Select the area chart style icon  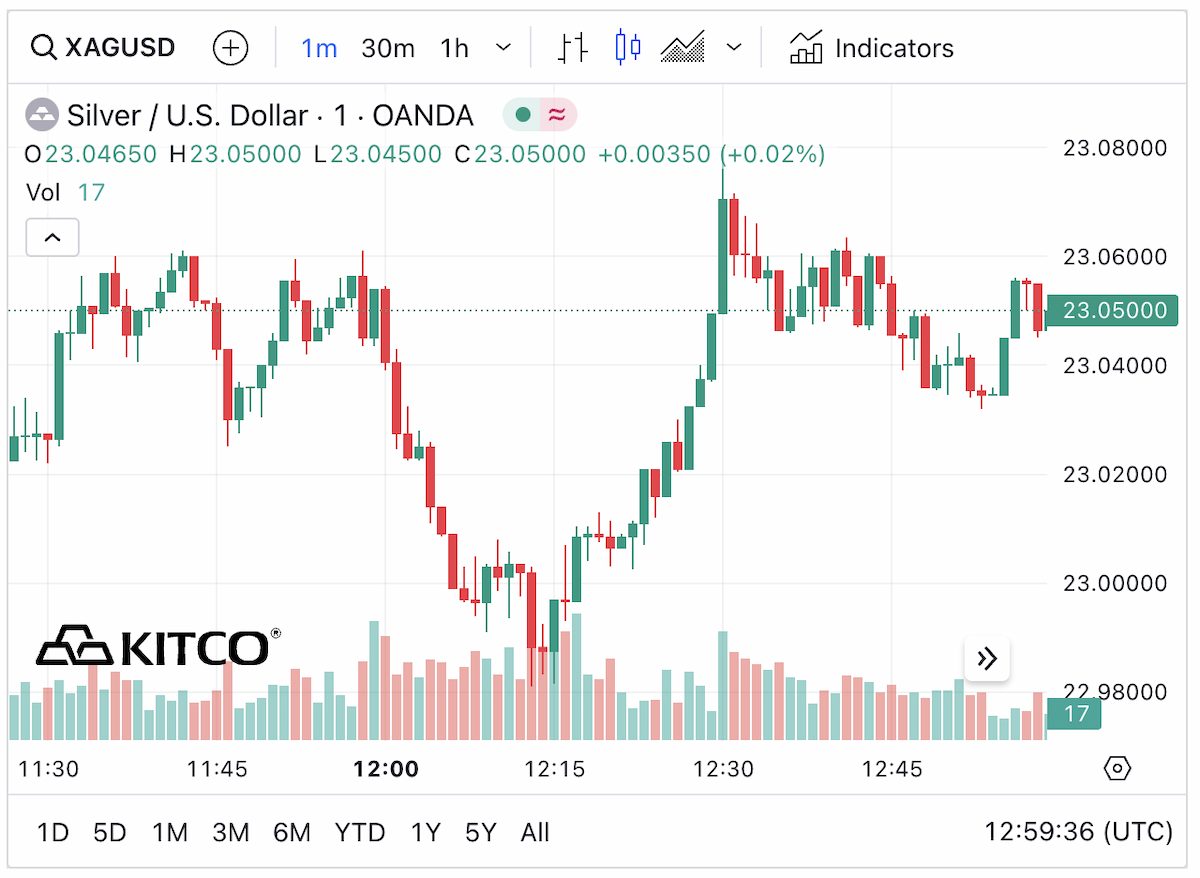[x=683, y=47]
